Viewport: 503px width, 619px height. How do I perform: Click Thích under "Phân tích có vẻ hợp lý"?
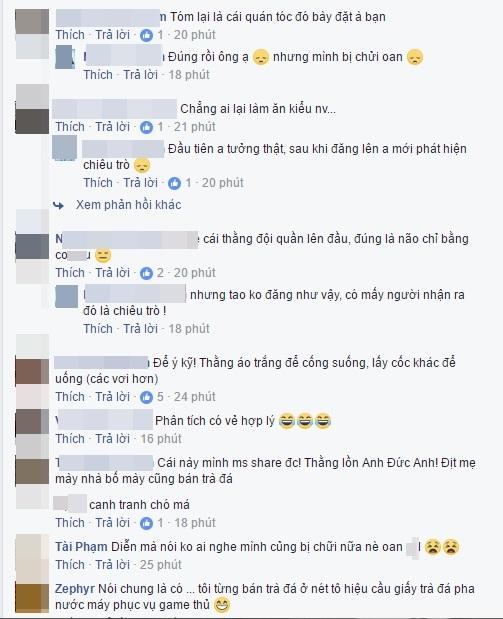tap(70, 439)
